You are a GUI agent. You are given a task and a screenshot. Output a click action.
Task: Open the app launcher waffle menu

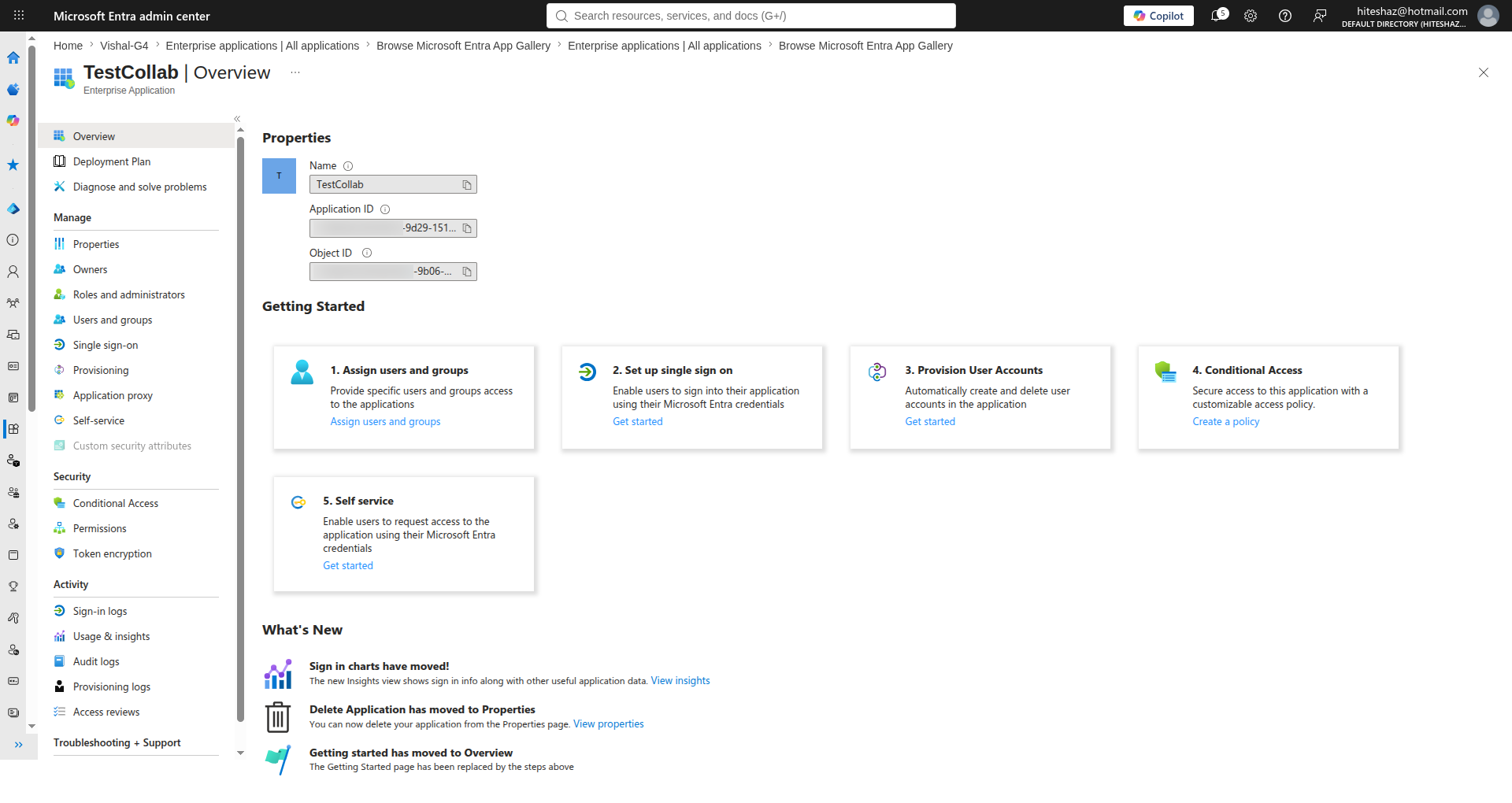click(19, 16)
